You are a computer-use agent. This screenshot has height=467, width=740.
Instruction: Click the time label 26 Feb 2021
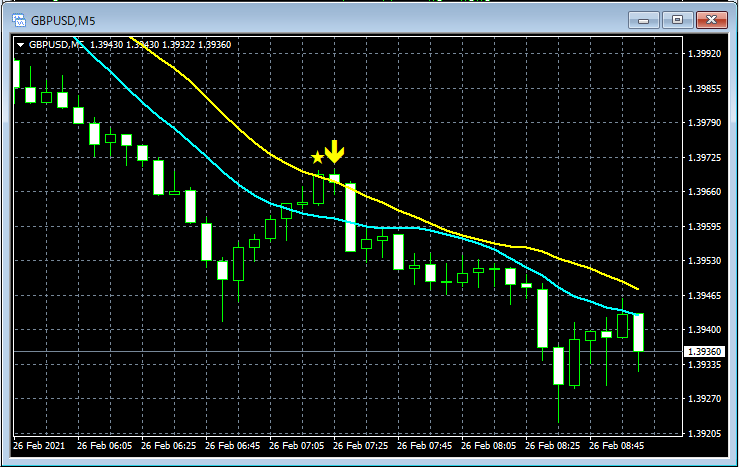pos(39,445)
